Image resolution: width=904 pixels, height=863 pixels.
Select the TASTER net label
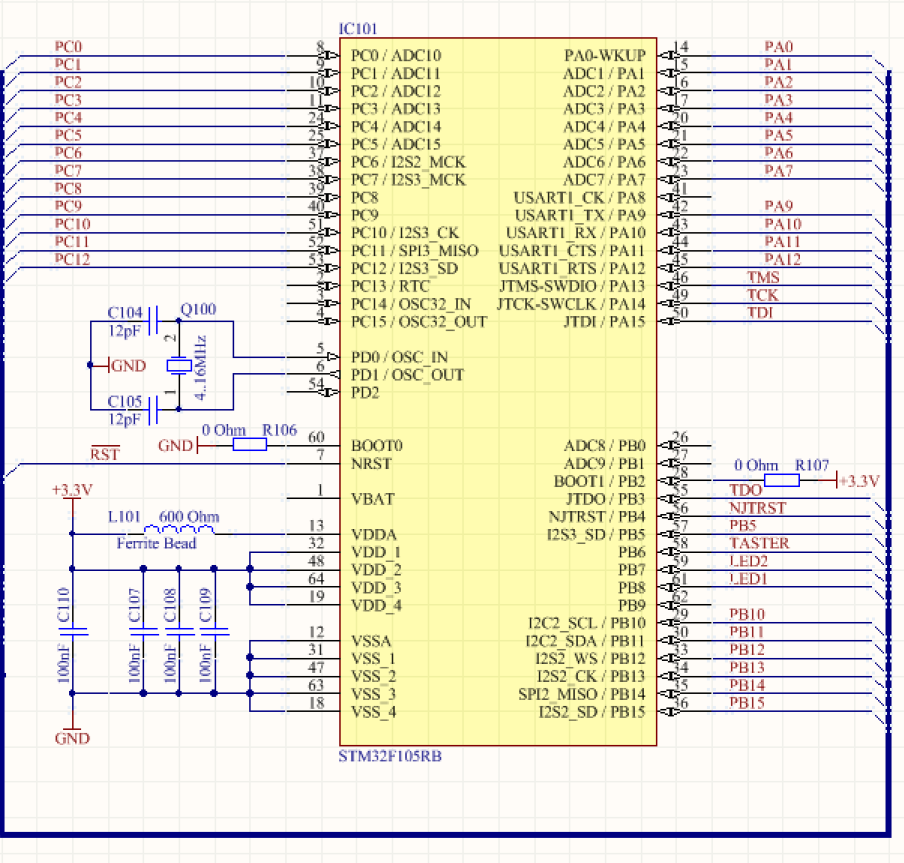click(x=759, y=543)
